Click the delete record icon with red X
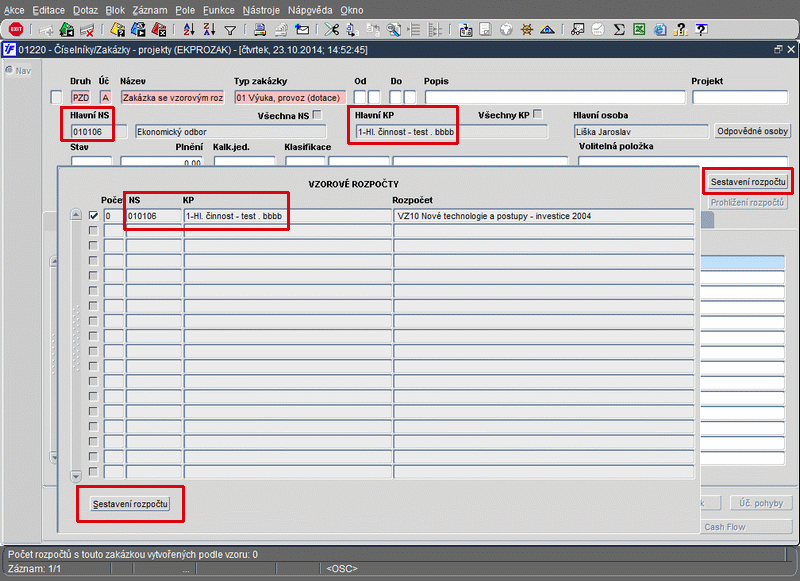Image resolution: width=800 pixels, height=581 pixels. click(87, 30)
